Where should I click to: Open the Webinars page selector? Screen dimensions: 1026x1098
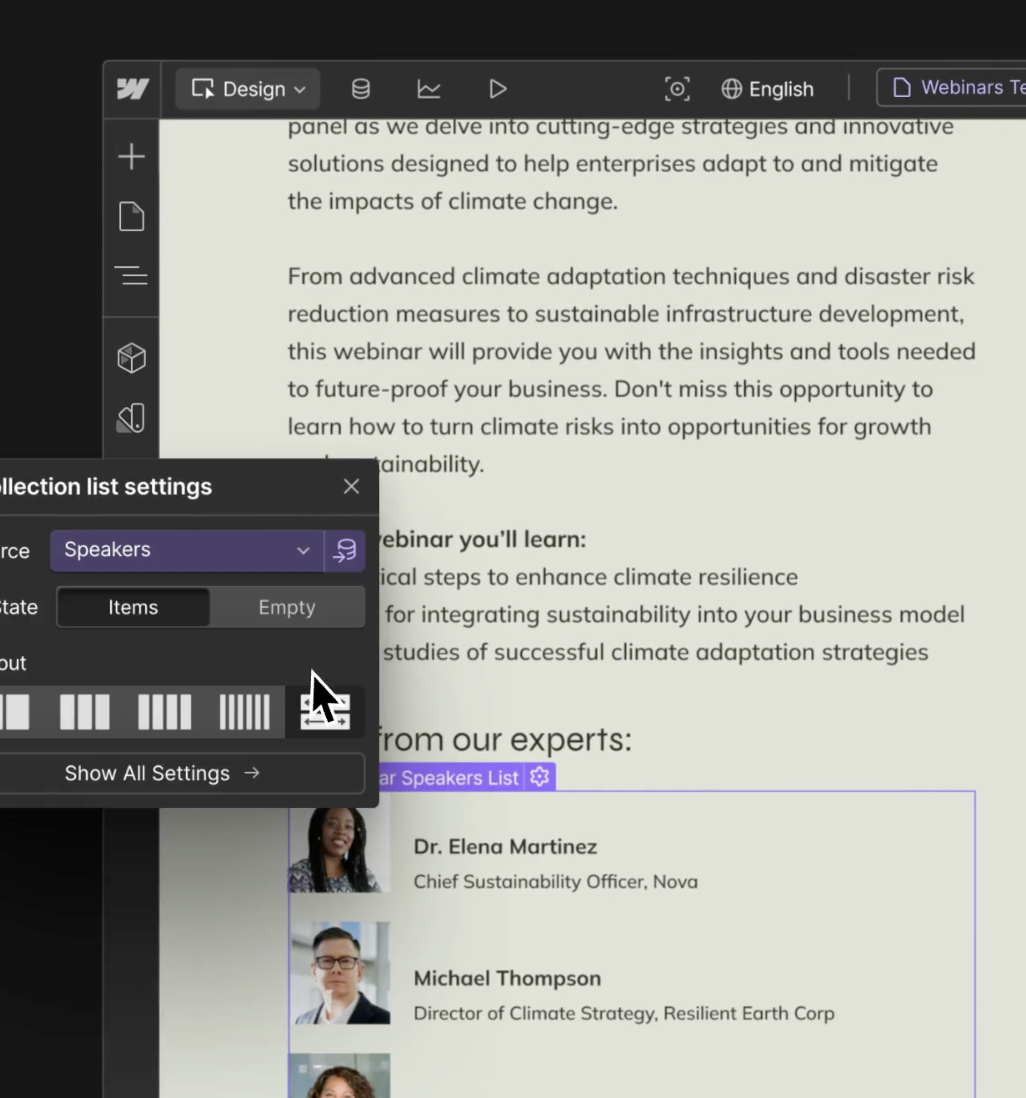click(x=952, y=88)
